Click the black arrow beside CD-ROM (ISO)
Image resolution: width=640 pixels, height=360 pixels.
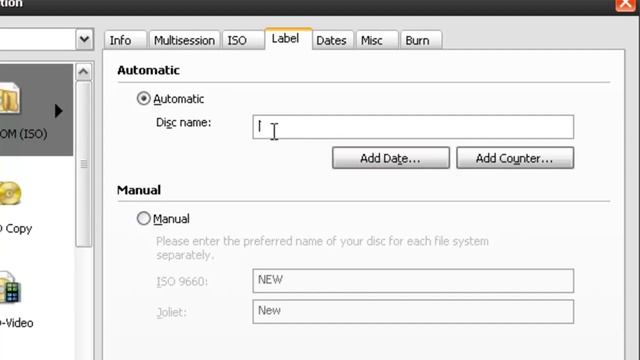[58, 111]
